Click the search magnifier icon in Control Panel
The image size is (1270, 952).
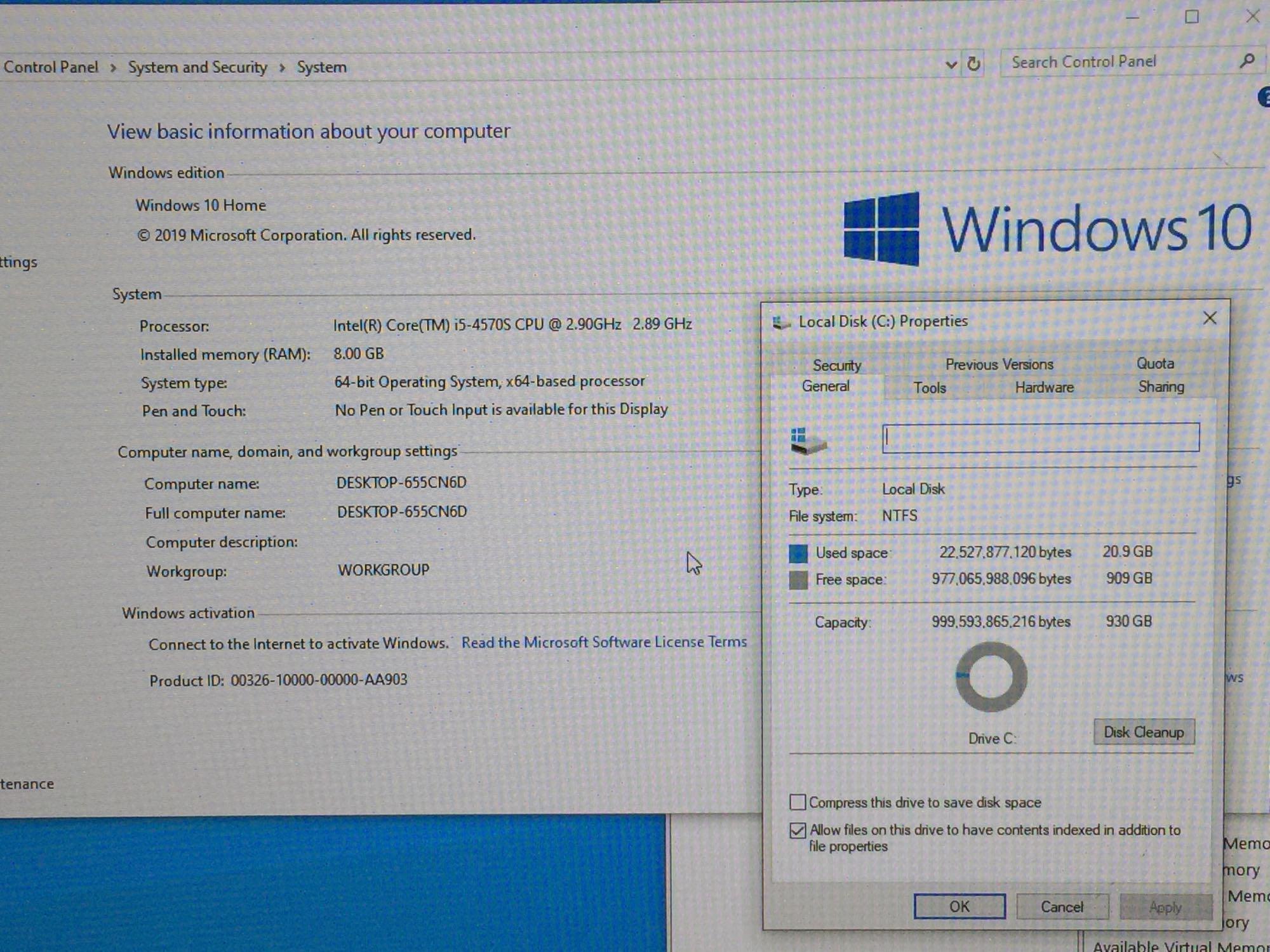coord(1247,61)
